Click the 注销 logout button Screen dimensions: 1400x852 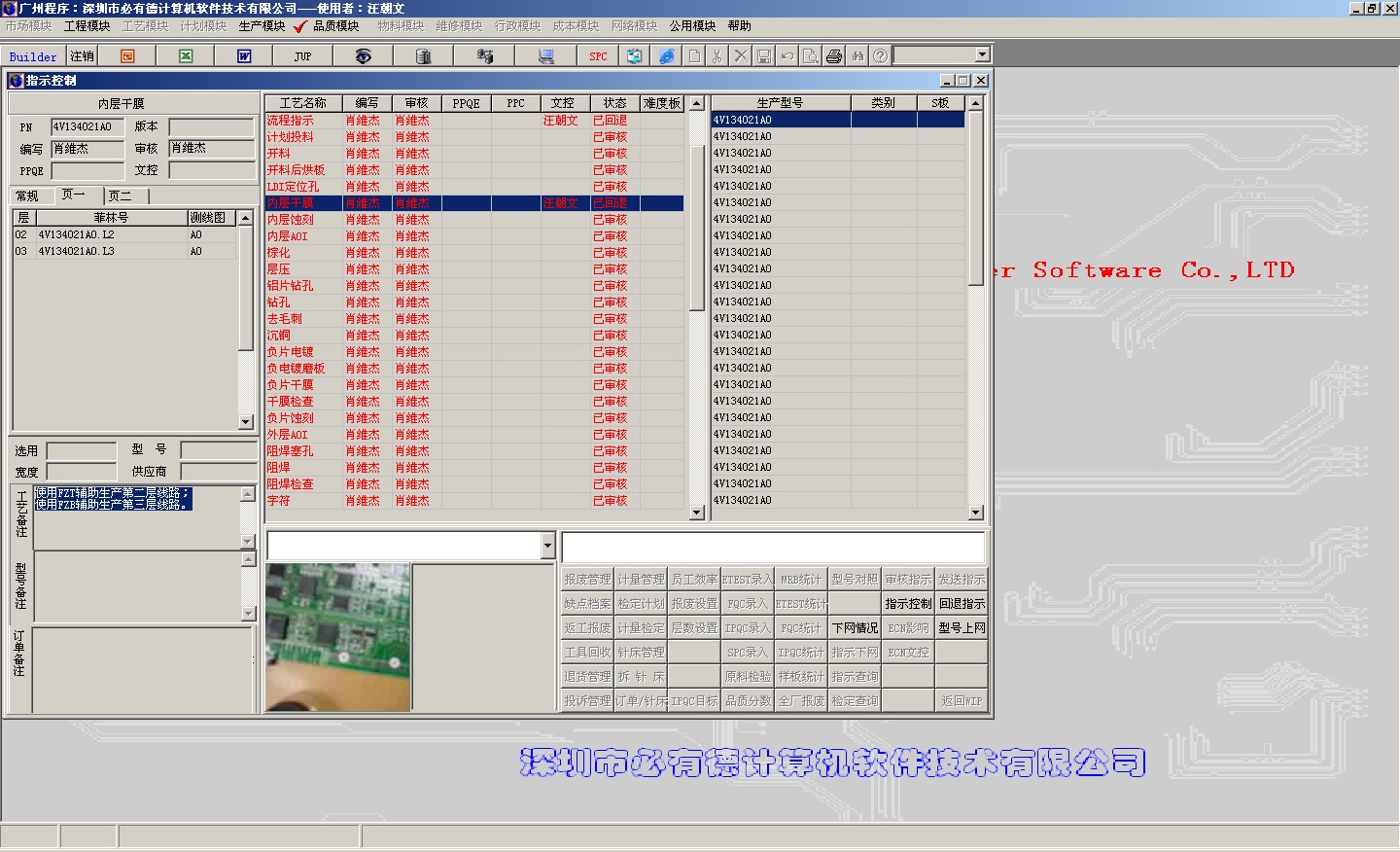pyautogui.click(x=83, y=56)
